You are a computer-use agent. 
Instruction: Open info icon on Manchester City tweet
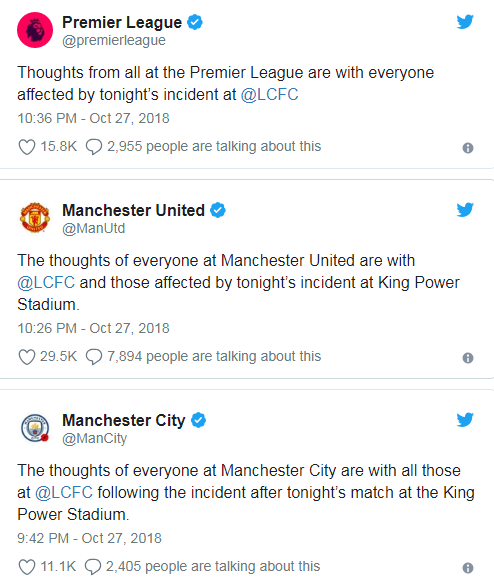click(468, 568)
